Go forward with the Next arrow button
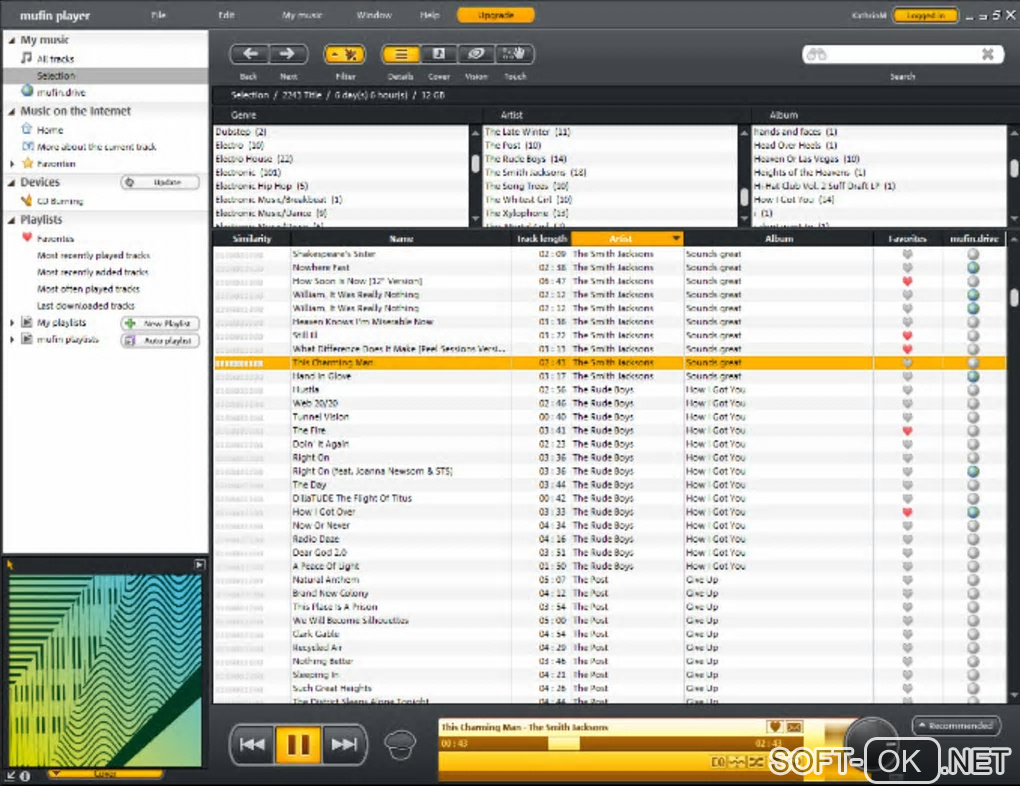 [288, 54]
